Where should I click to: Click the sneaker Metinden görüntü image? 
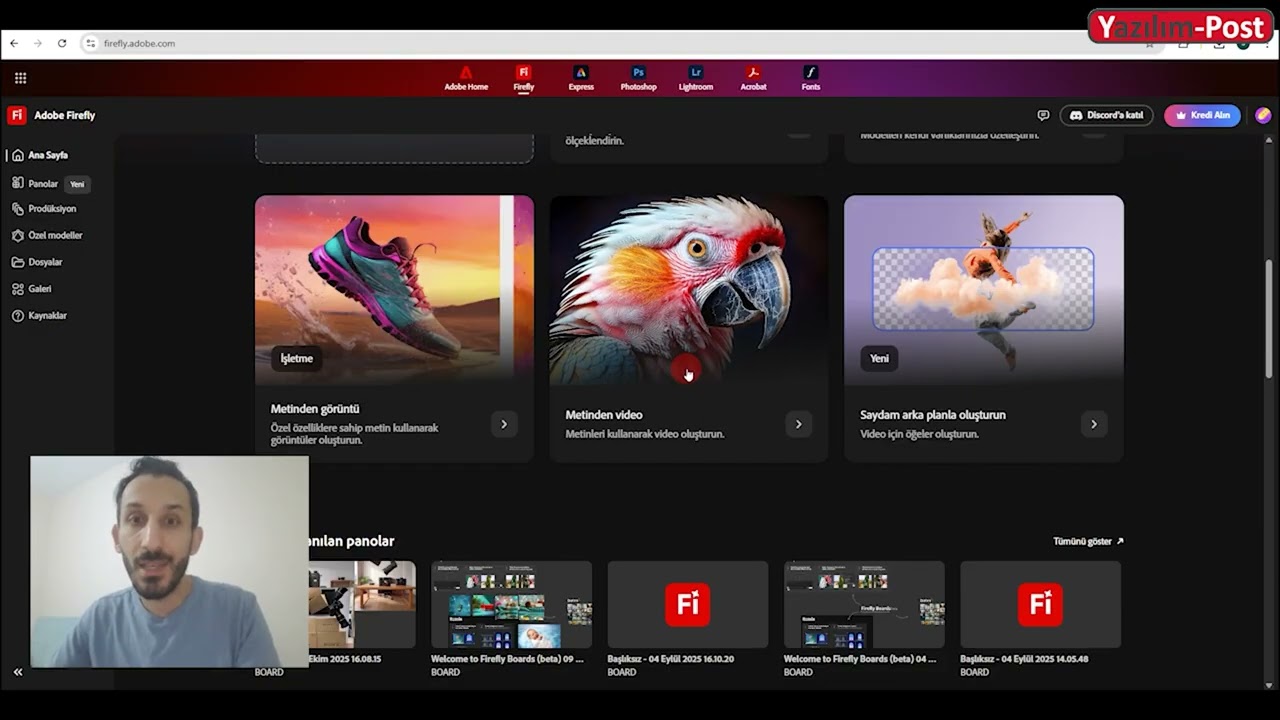tap(394, 290)
